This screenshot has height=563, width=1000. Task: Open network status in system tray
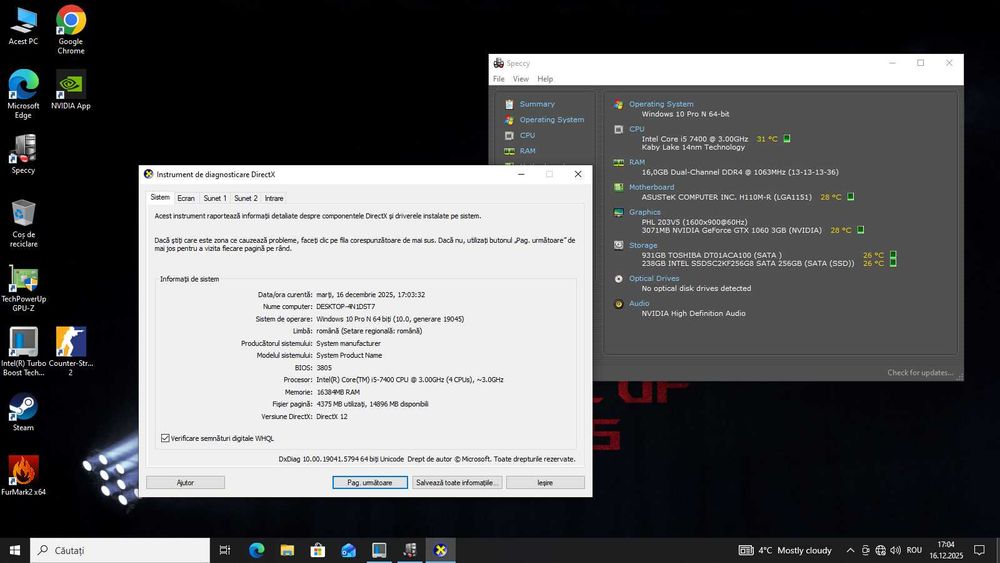881,550
